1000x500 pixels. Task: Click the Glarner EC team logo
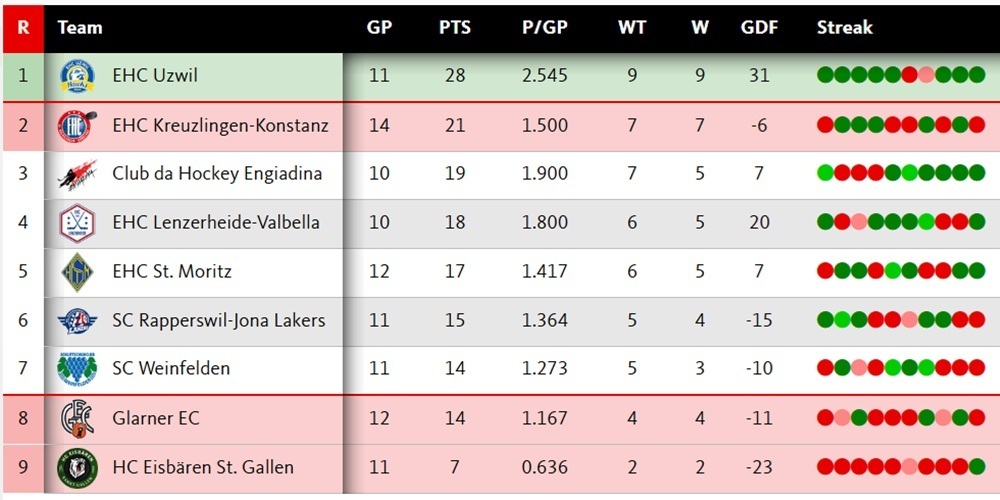[77, 418]
